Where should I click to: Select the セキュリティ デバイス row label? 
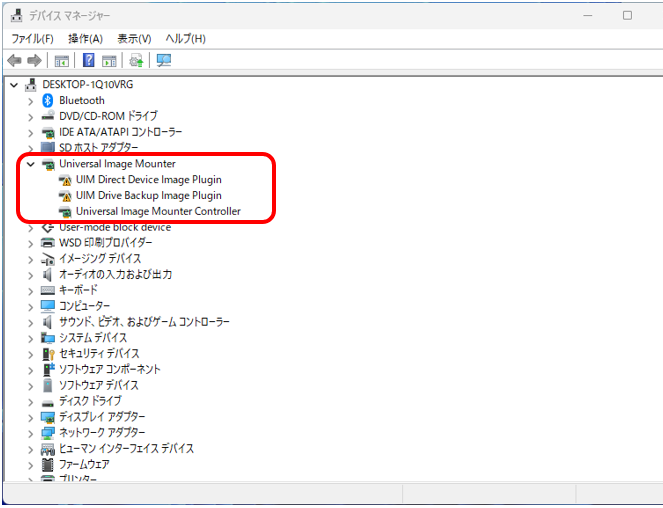[x=99, y=354]
